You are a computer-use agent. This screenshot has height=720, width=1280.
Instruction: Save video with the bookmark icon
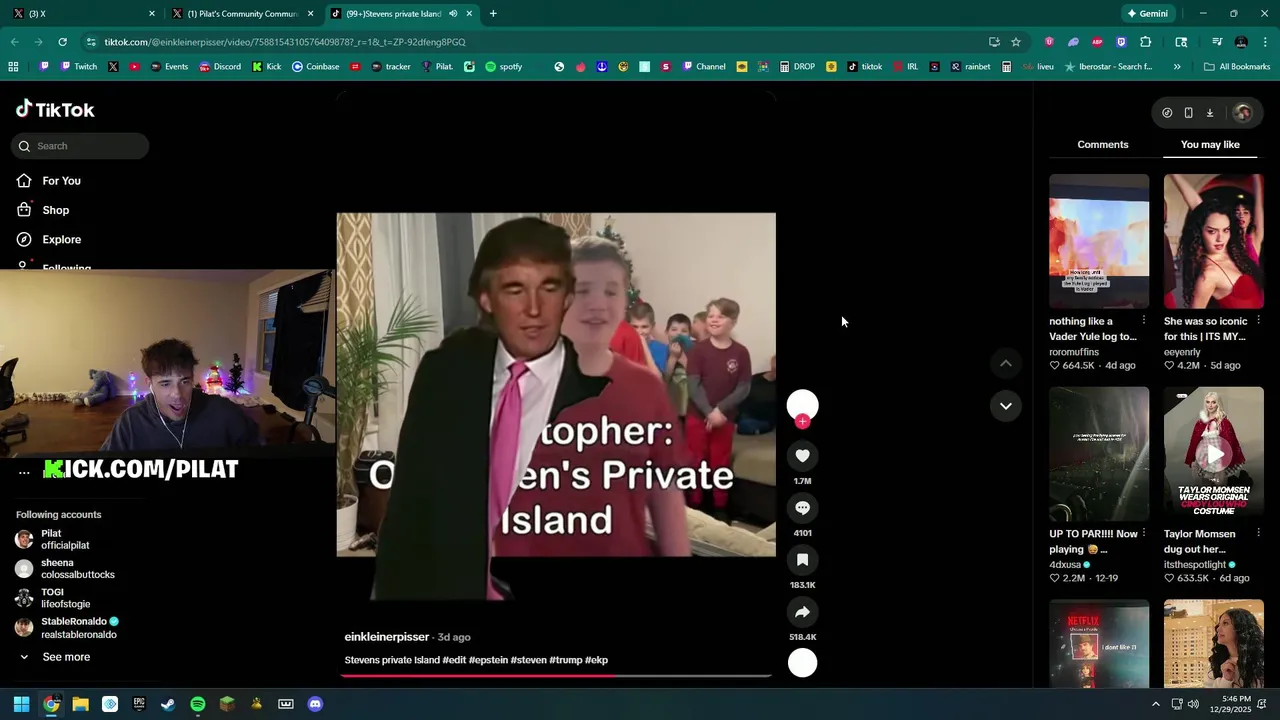(x=802, y=560)
